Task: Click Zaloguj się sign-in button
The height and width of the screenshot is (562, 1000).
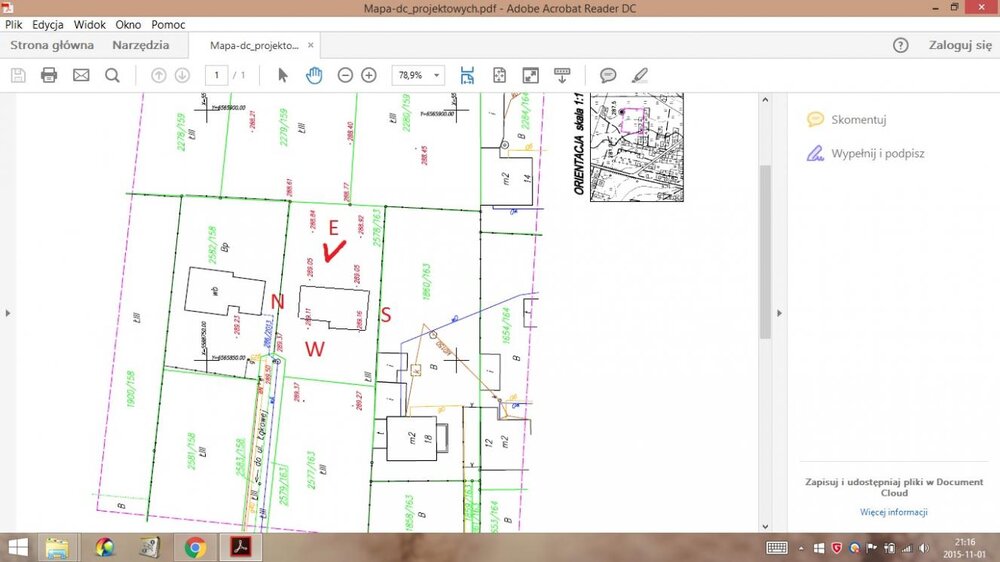Action: coord(960,45)
